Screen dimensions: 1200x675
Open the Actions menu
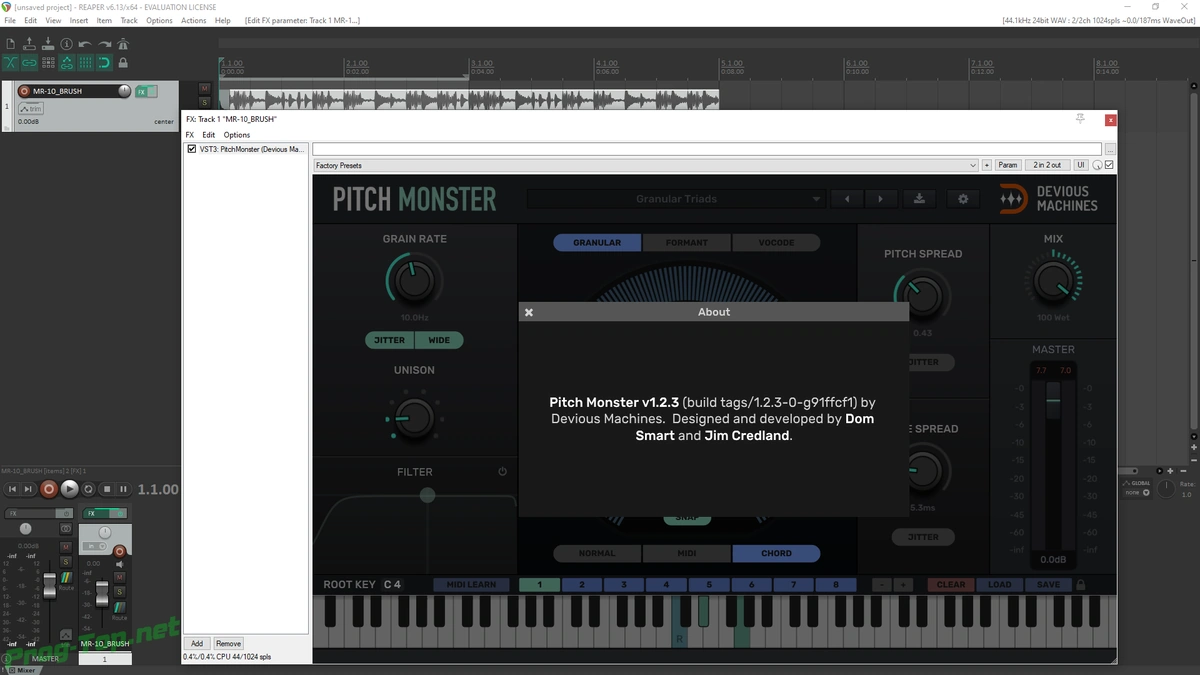(x=194, y=20)
